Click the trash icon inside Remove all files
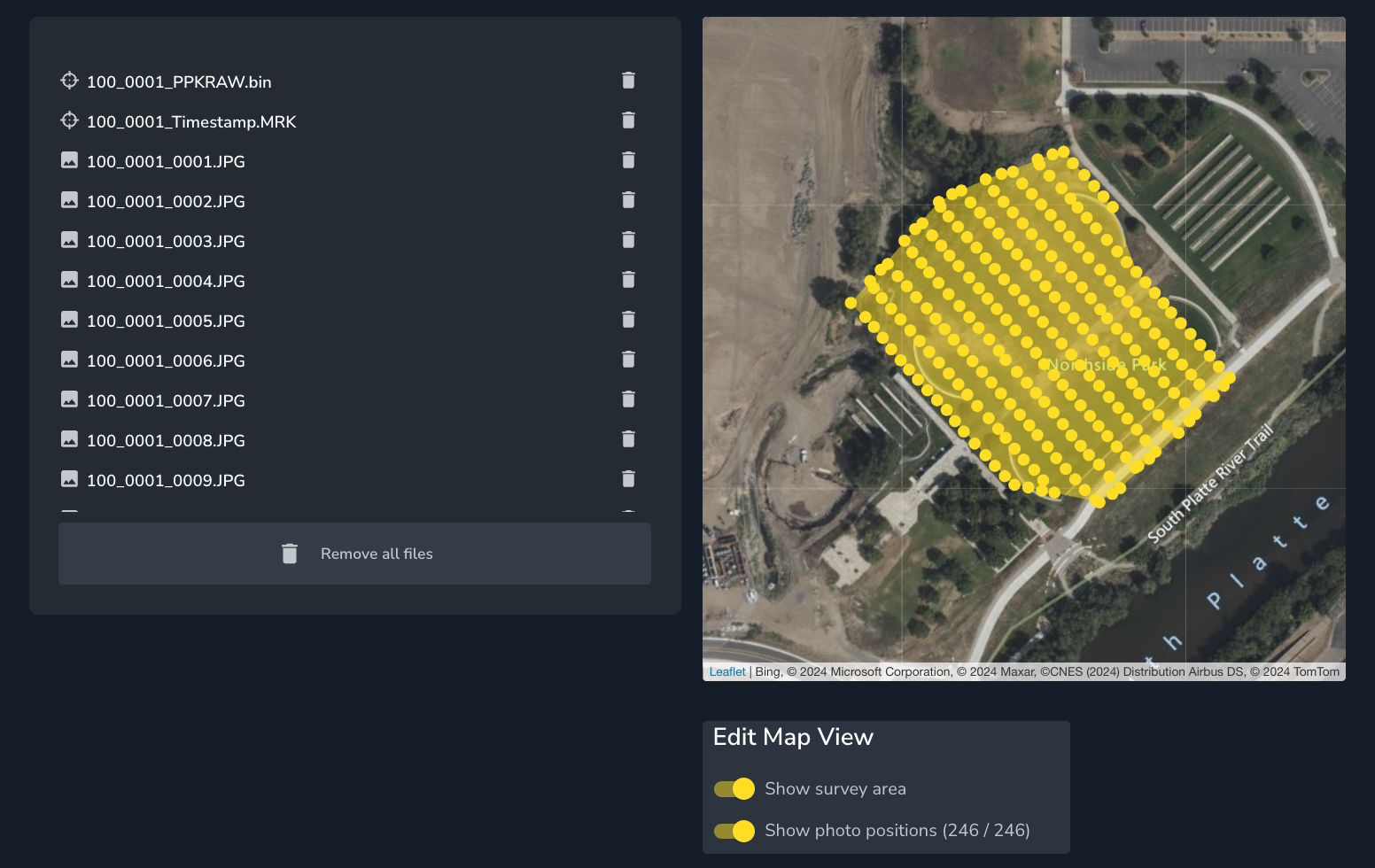The width and height of the screenshot is (1375, 868). [x=290, y=553]
